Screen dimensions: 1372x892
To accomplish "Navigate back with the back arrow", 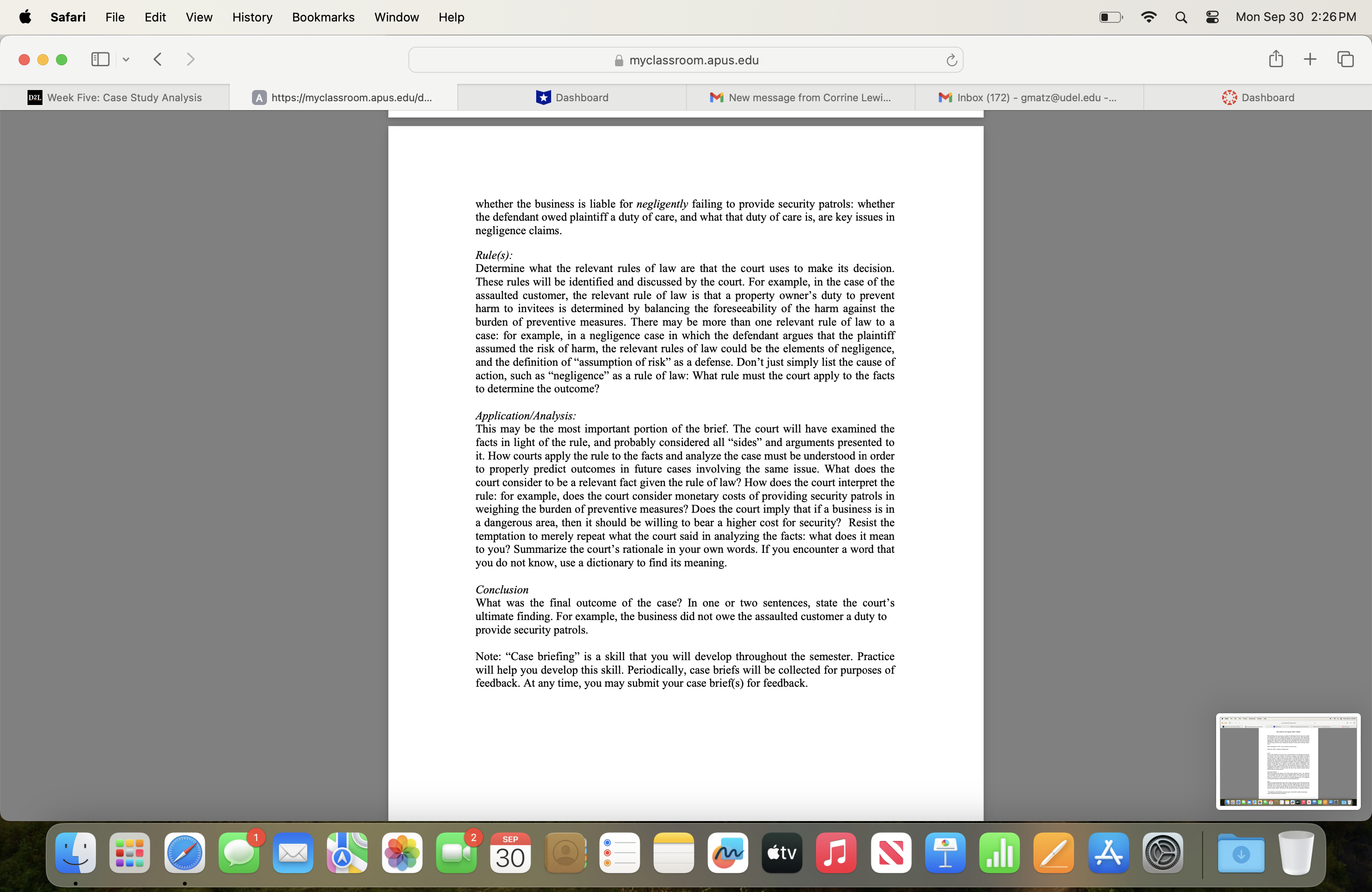I will pyautogui.click(x=157, y=59).
